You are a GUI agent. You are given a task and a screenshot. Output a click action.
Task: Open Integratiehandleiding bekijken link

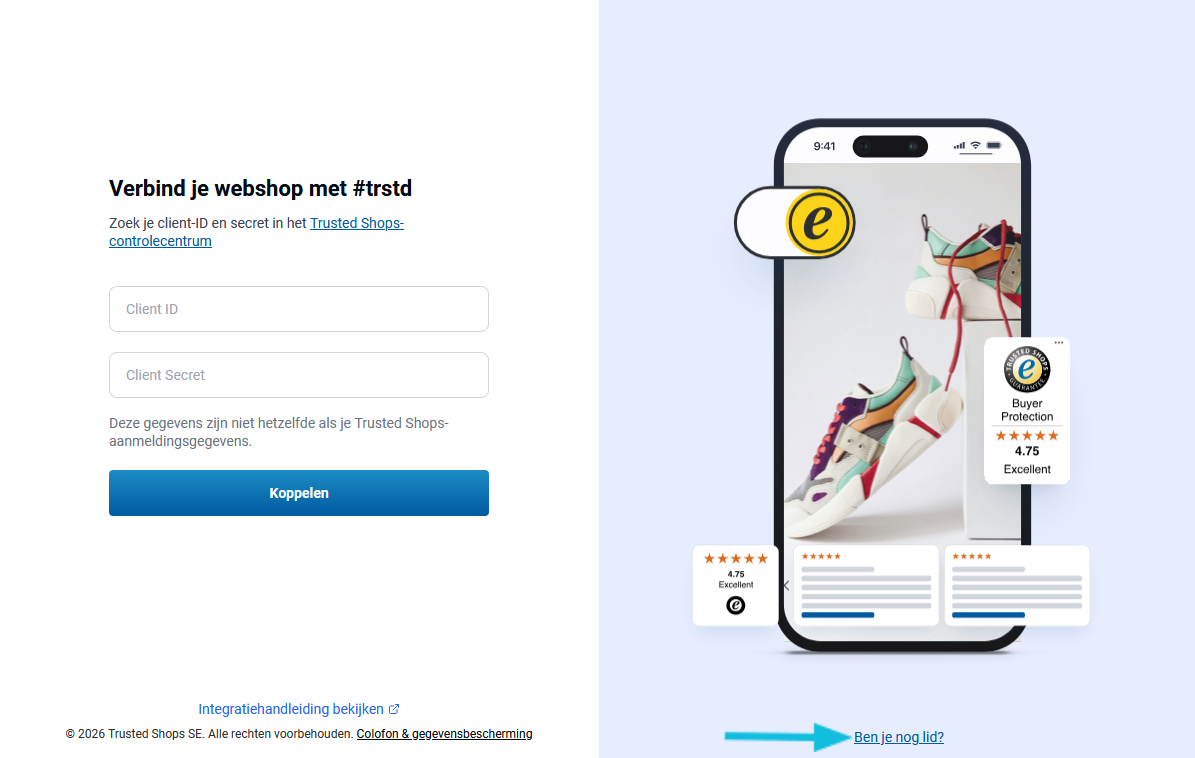tap(291, 709)
